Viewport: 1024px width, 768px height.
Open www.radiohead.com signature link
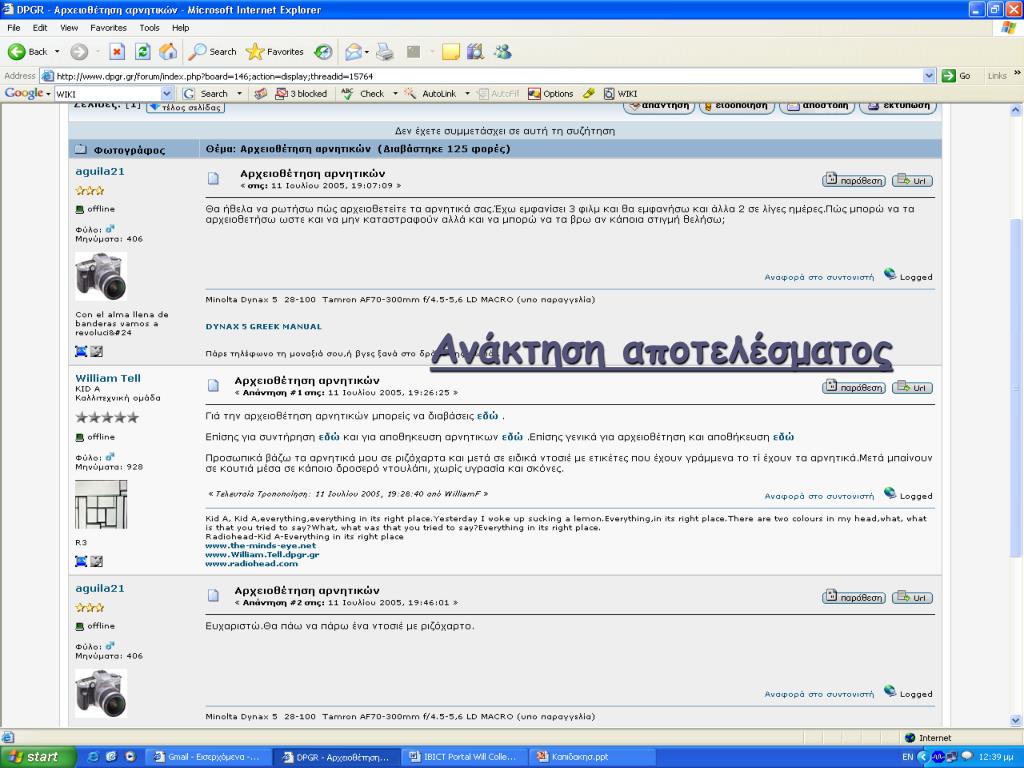(x=251, y=564)
